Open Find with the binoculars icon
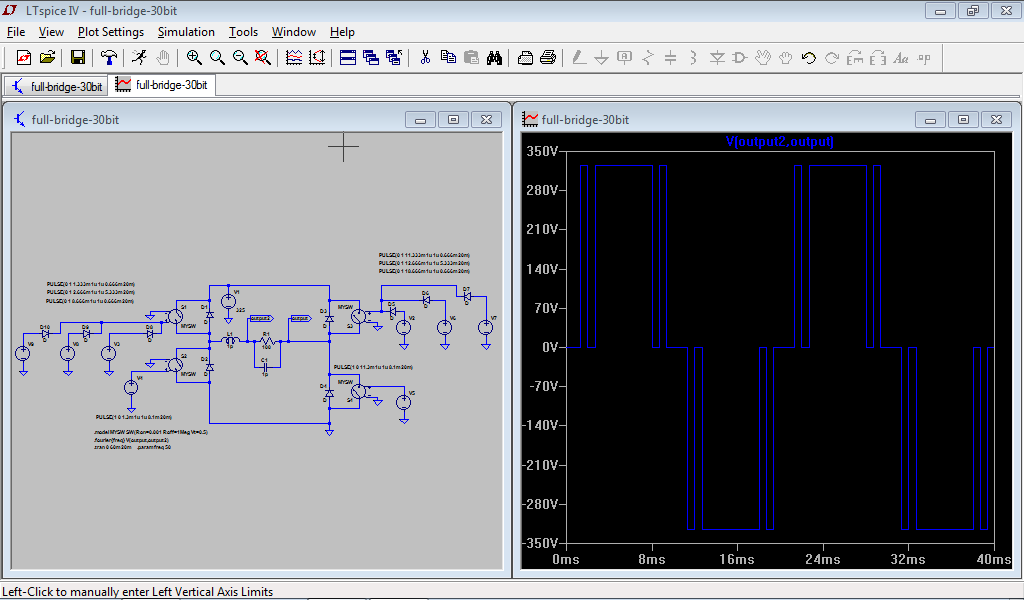Image resolution: width=1024 pixels, height=600 pixels. [494, 57]
